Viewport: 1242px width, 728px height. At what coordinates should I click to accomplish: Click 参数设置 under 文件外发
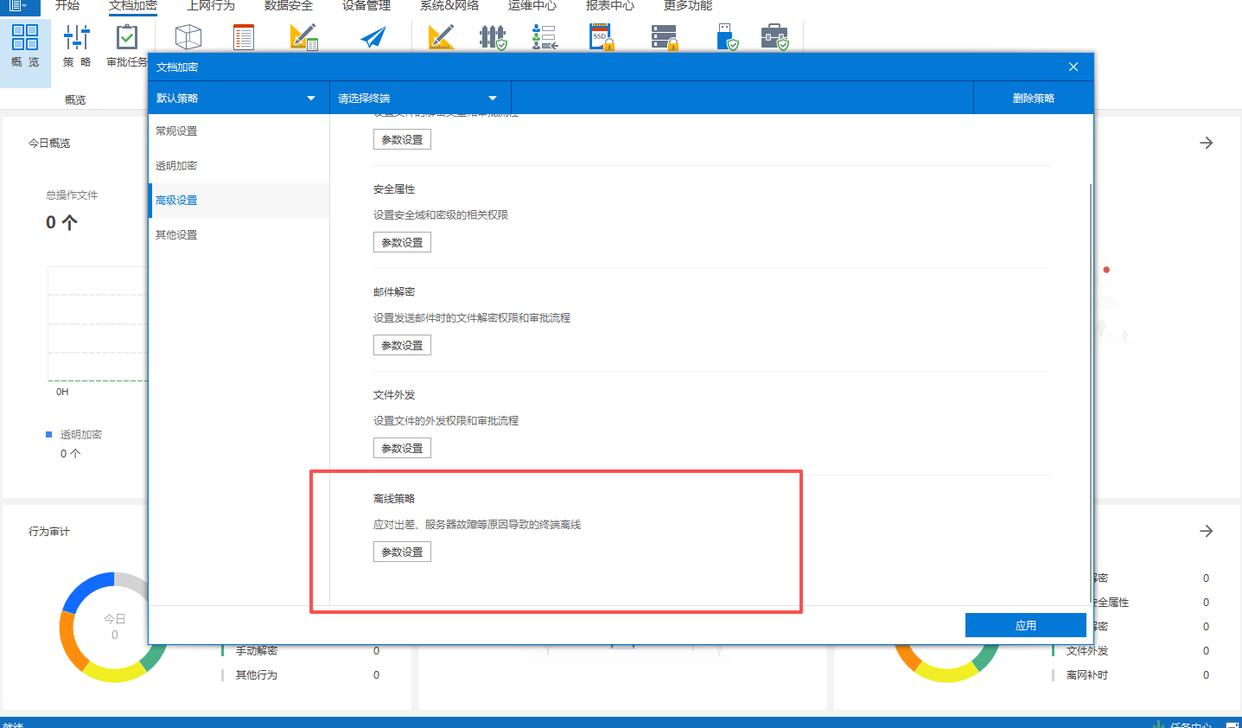pyautogui.click(x=402, y=448)
